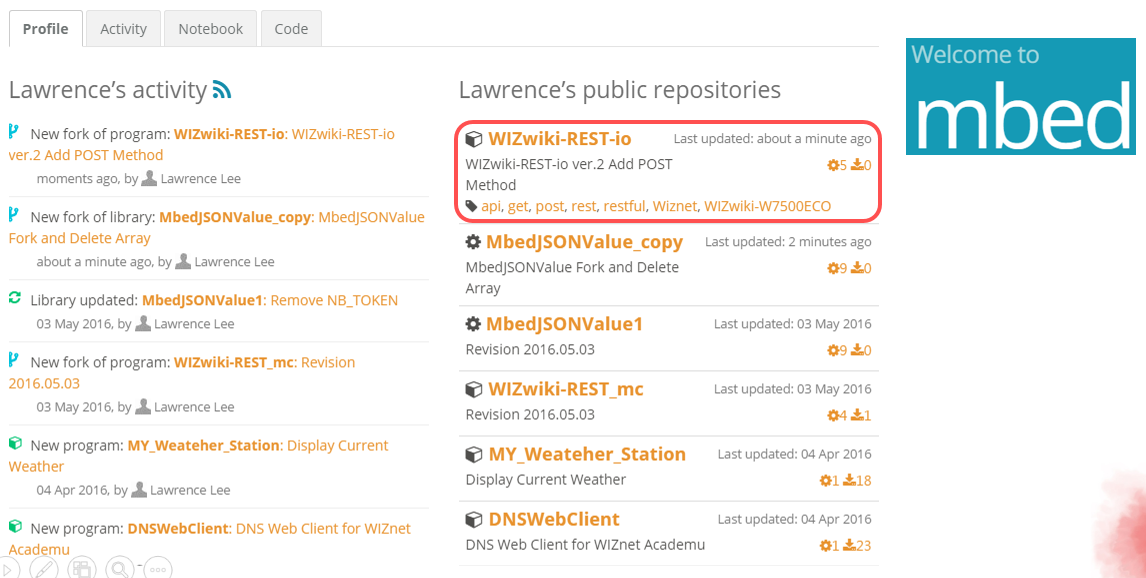Screen dimensions: 1146x578
Task: Open the WIZwiki-REST-io repository title link
Action: pos(559,139)
